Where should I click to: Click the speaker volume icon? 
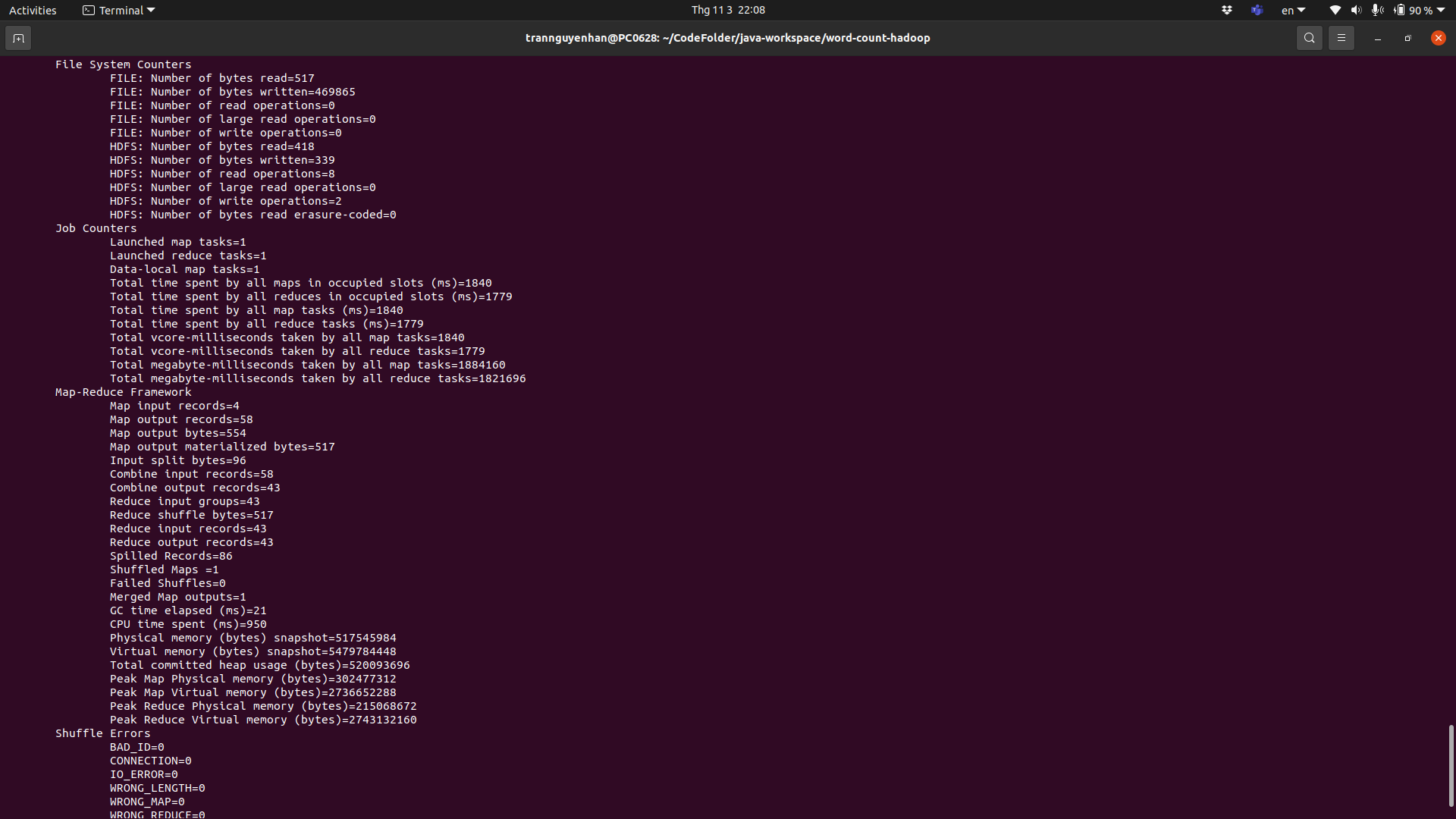click(x=1356, y=10)
